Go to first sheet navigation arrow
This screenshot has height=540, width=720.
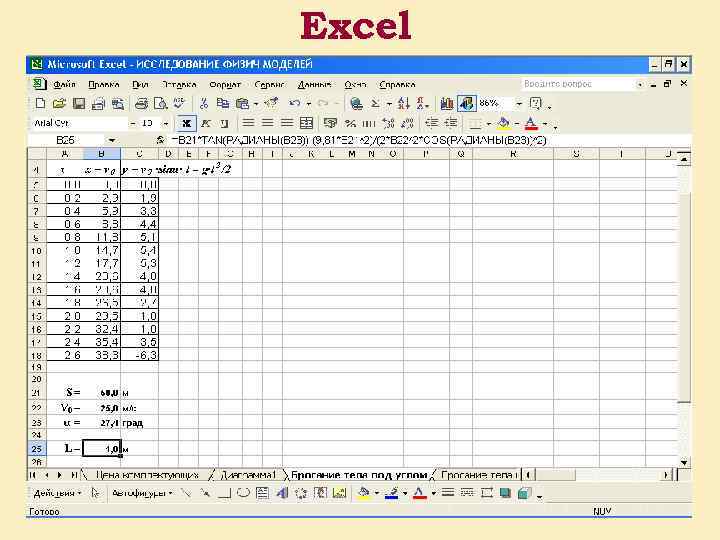33,475
